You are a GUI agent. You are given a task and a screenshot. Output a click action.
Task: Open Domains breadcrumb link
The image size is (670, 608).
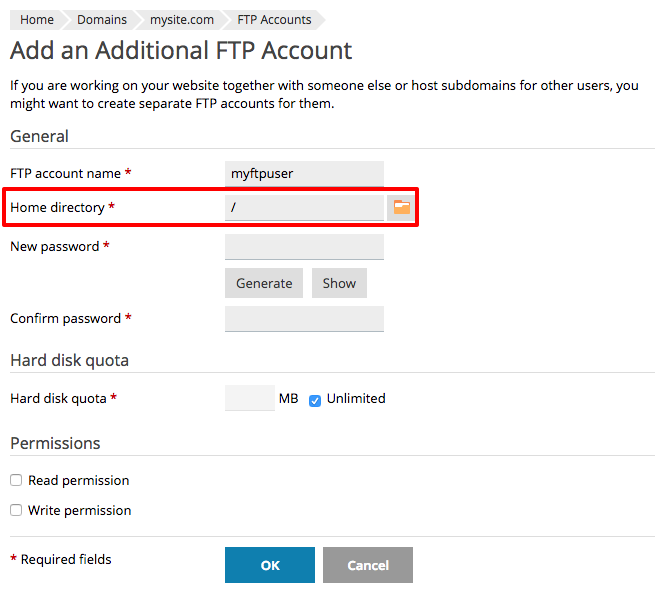click(101, 19)
